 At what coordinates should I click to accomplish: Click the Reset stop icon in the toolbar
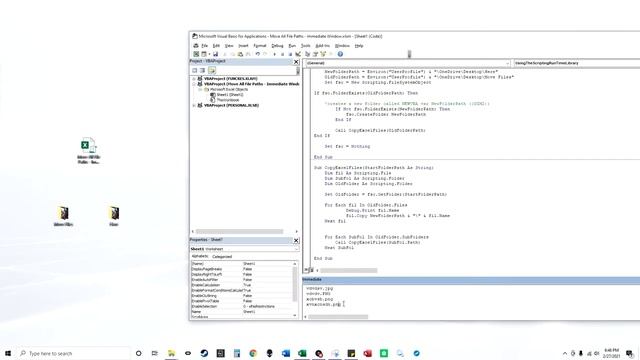(290, 54)
